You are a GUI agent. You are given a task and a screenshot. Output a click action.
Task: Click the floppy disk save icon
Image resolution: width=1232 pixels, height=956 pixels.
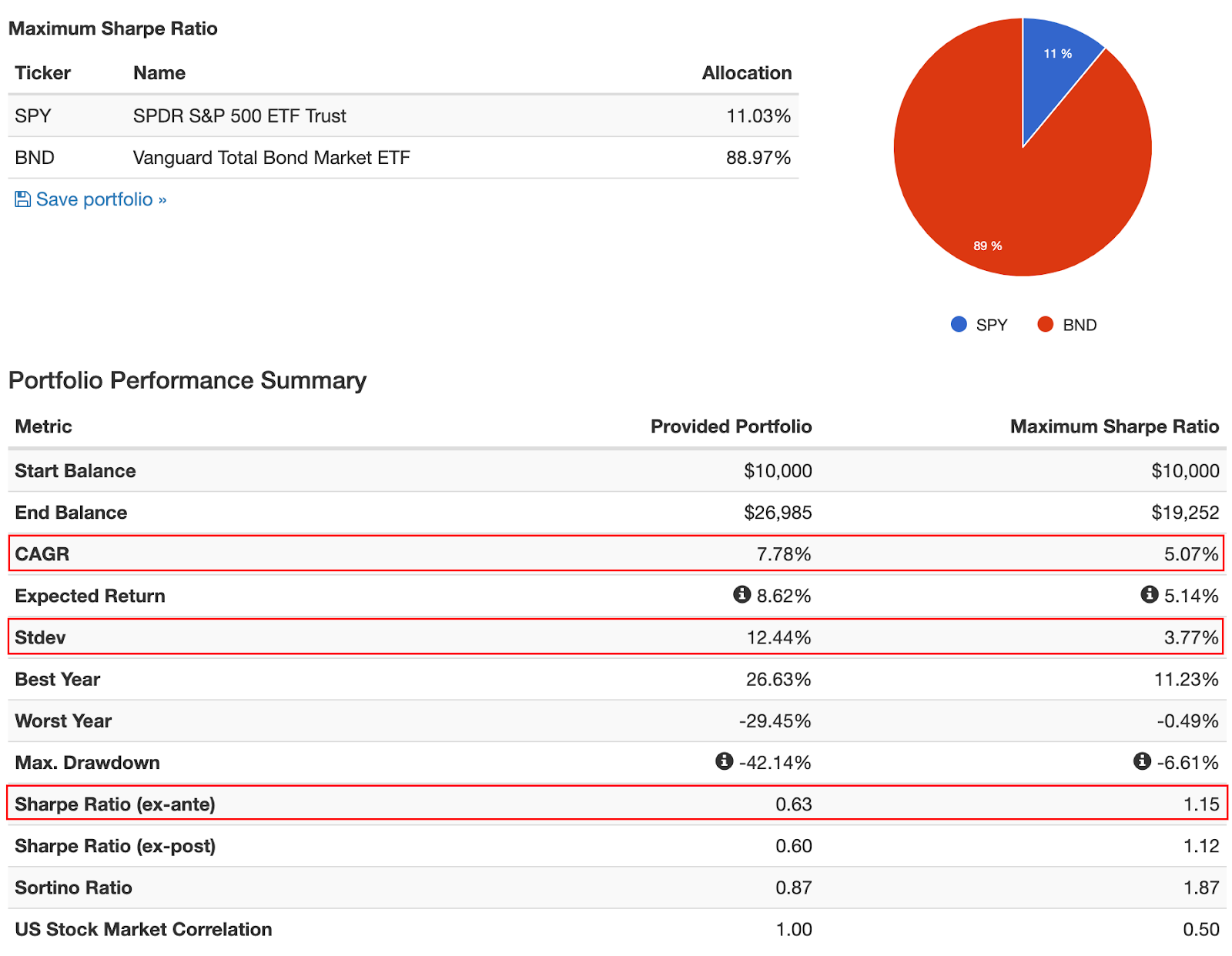pyautogui.click(x=23, y=199)
